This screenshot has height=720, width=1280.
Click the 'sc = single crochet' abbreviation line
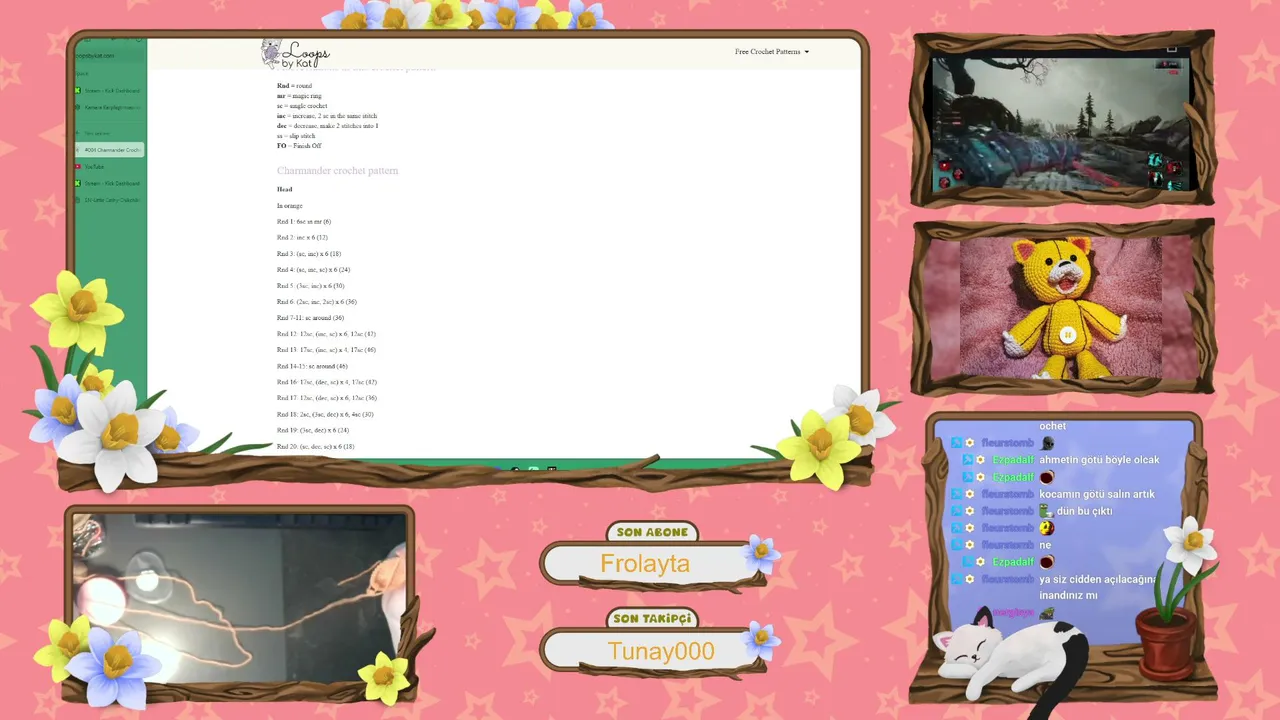point(302,106)
